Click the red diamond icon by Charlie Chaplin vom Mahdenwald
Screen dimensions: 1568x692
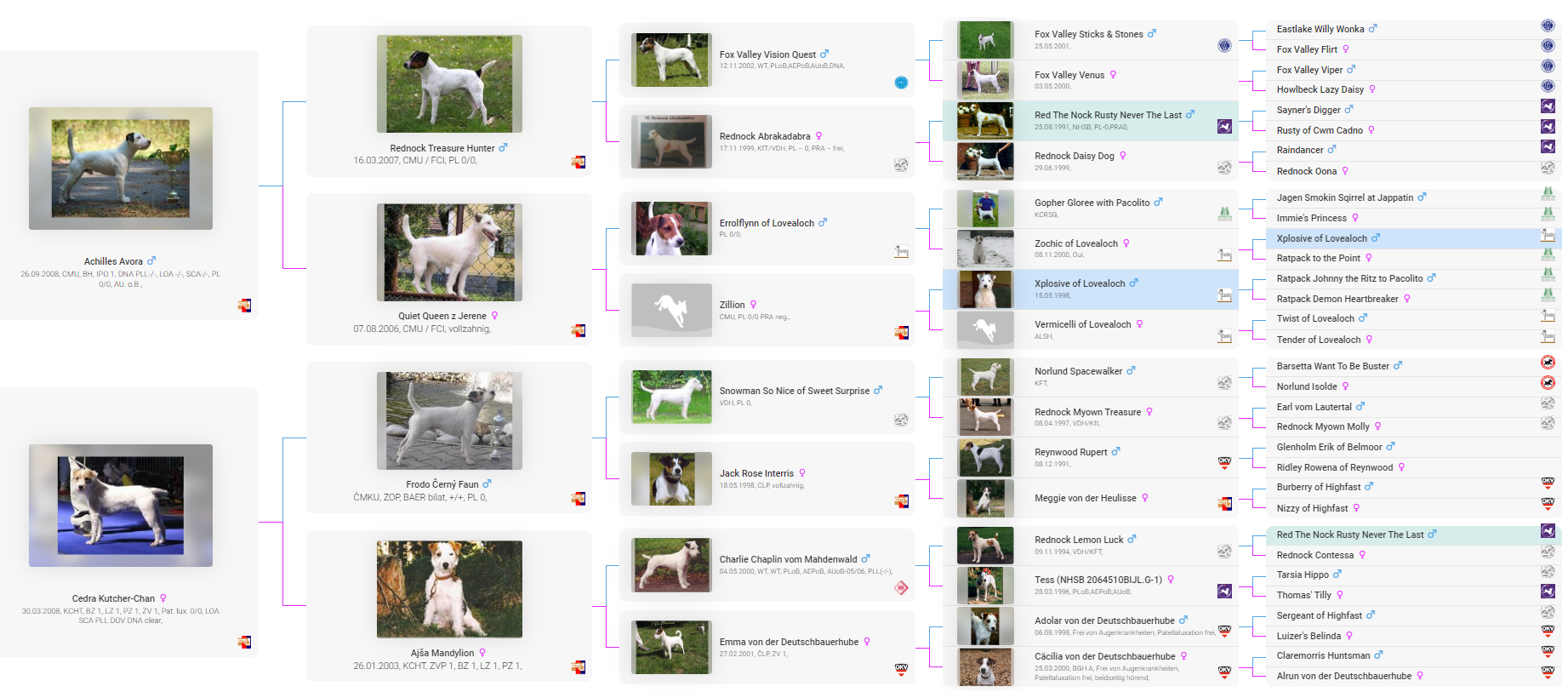[x=901, y=587]
